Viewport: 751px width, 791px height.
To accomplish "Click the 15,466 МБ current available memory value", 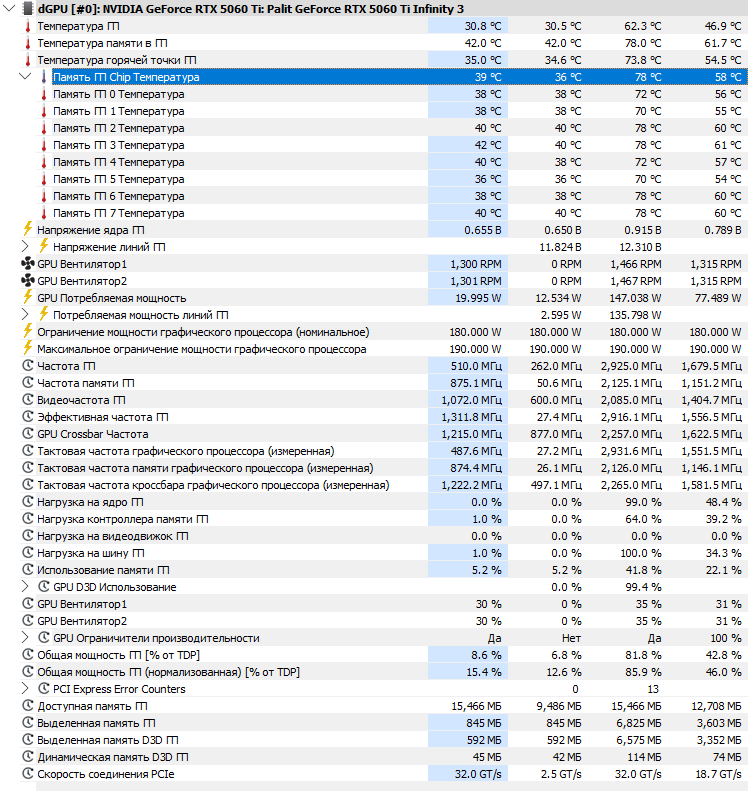I will tap(476, 706).
